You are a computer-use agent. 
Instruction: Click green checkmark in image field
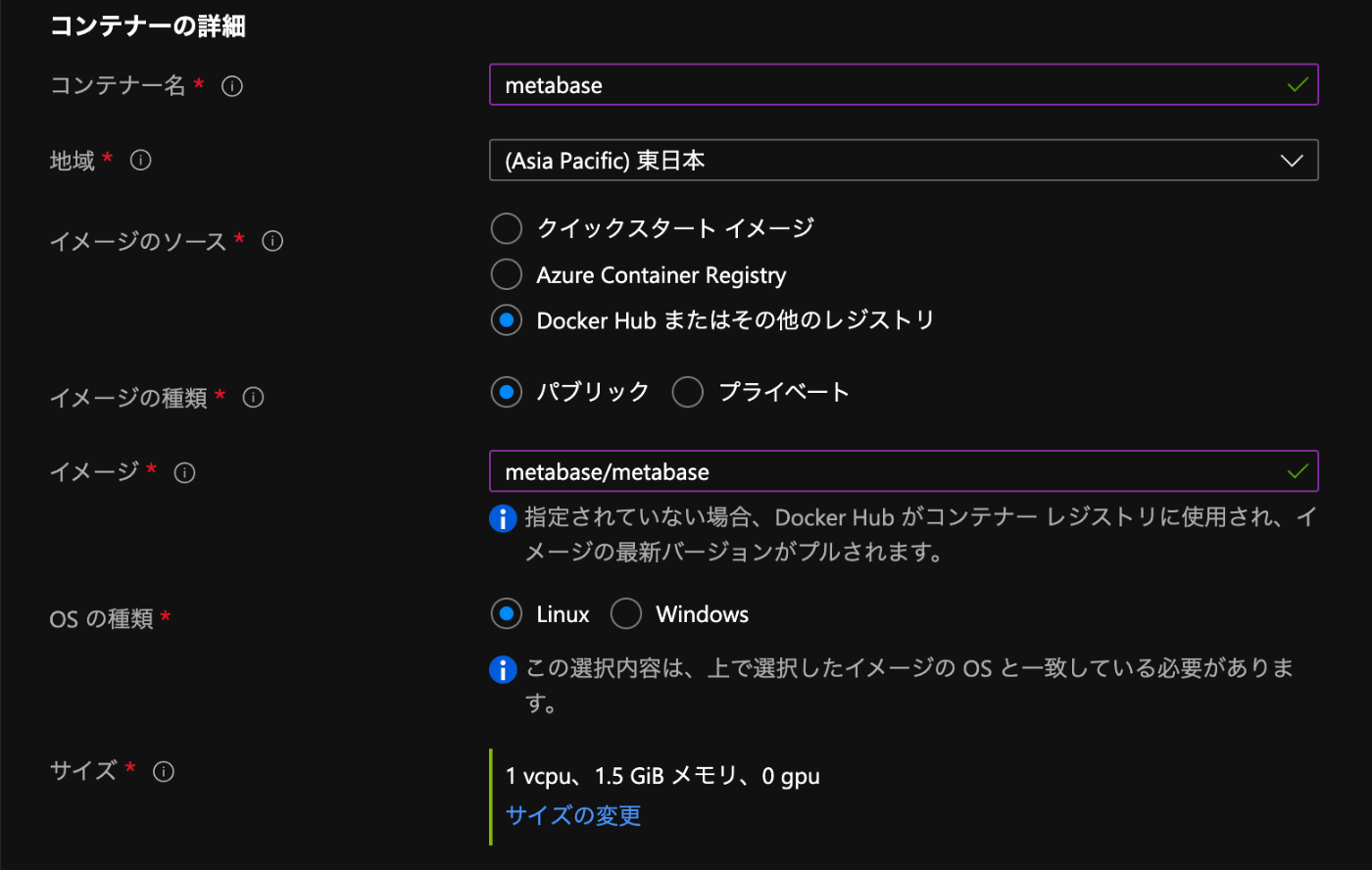click(1298, 472)
